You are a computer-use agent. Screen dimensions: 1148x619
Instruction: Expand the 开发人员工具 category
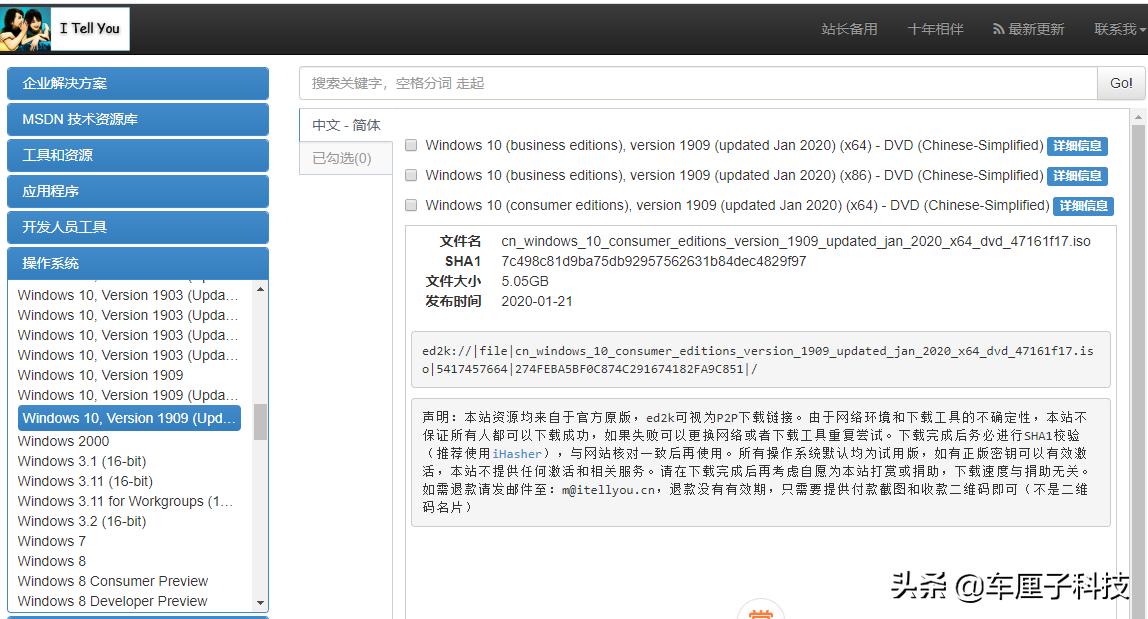click(x=138, y=227)
